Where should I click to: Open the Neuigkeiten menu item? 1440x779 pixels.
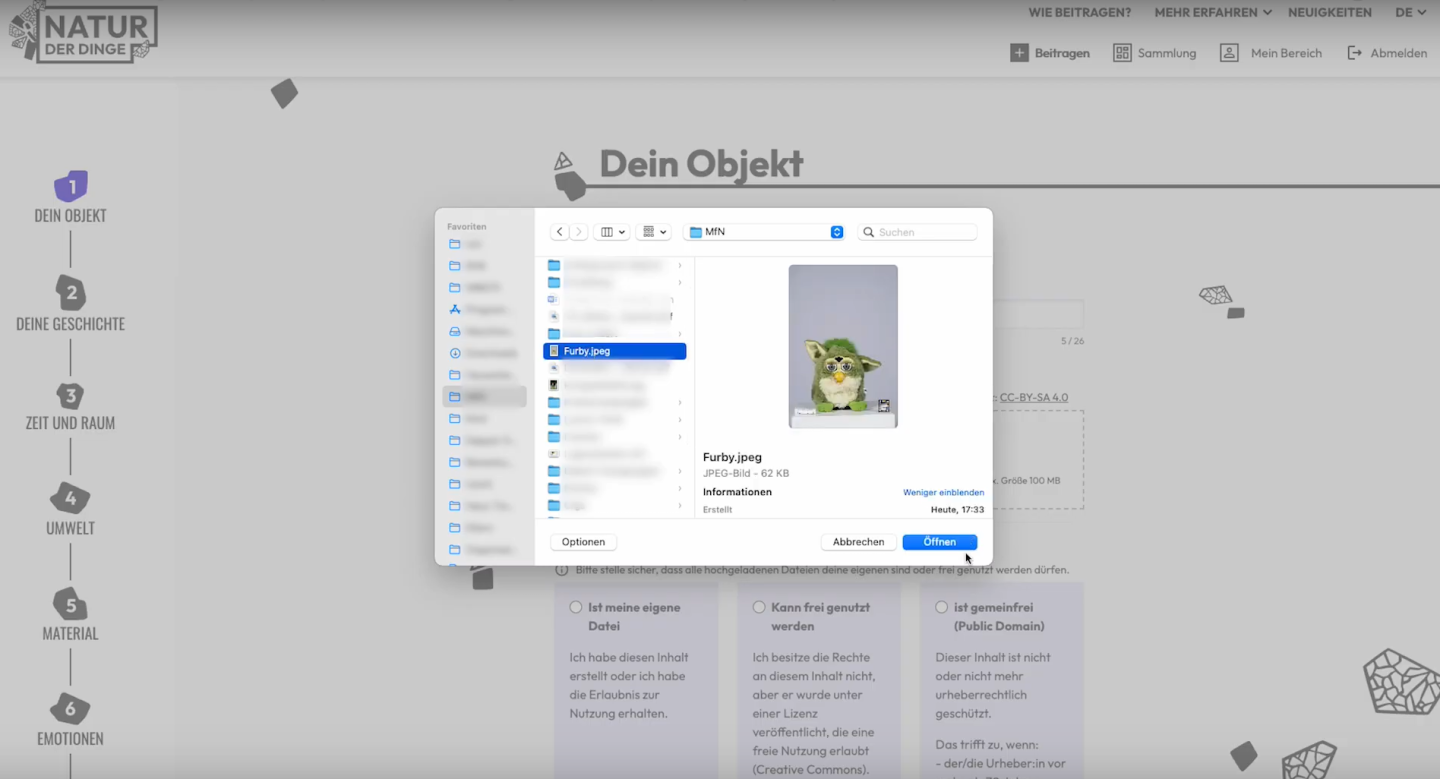1329,13
